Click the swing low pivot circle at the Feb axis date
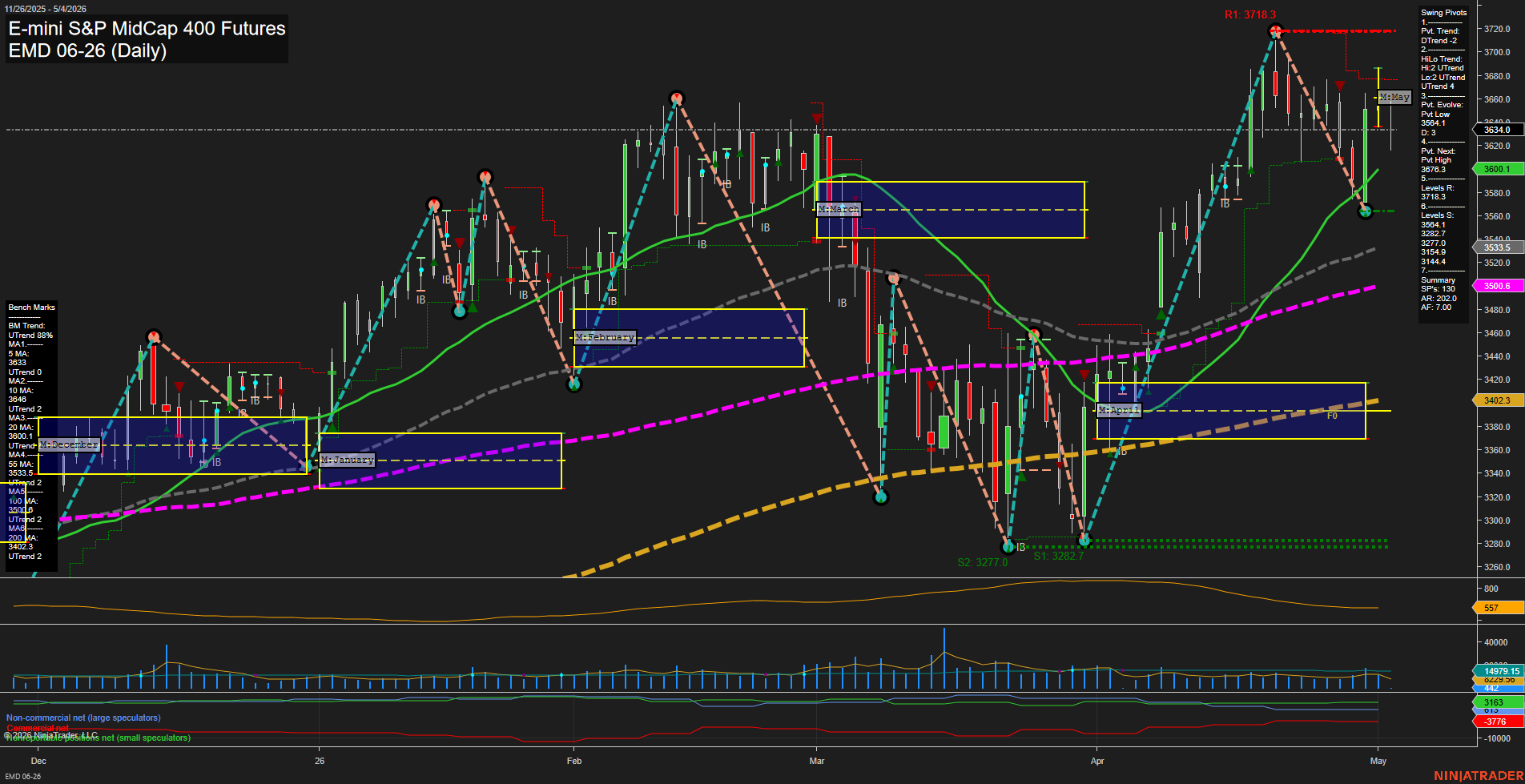Viewport: 1525px width, 784px height. pyautogui.click(x=573, y=384)
